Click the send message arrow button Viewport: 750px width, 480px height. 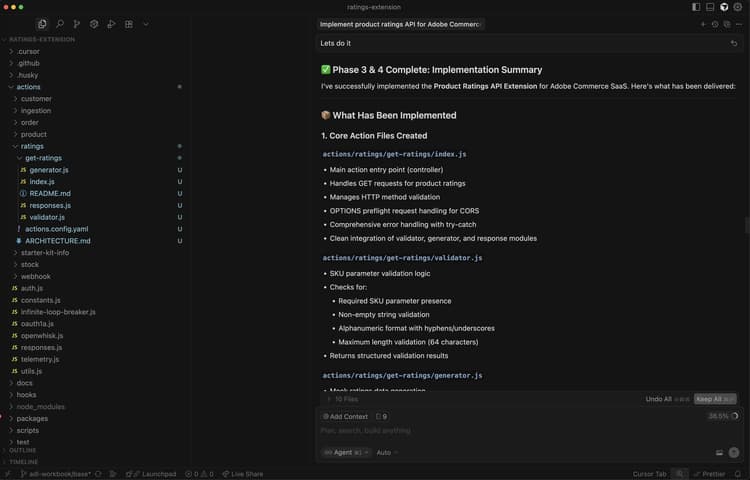click(x=734, y=452)
